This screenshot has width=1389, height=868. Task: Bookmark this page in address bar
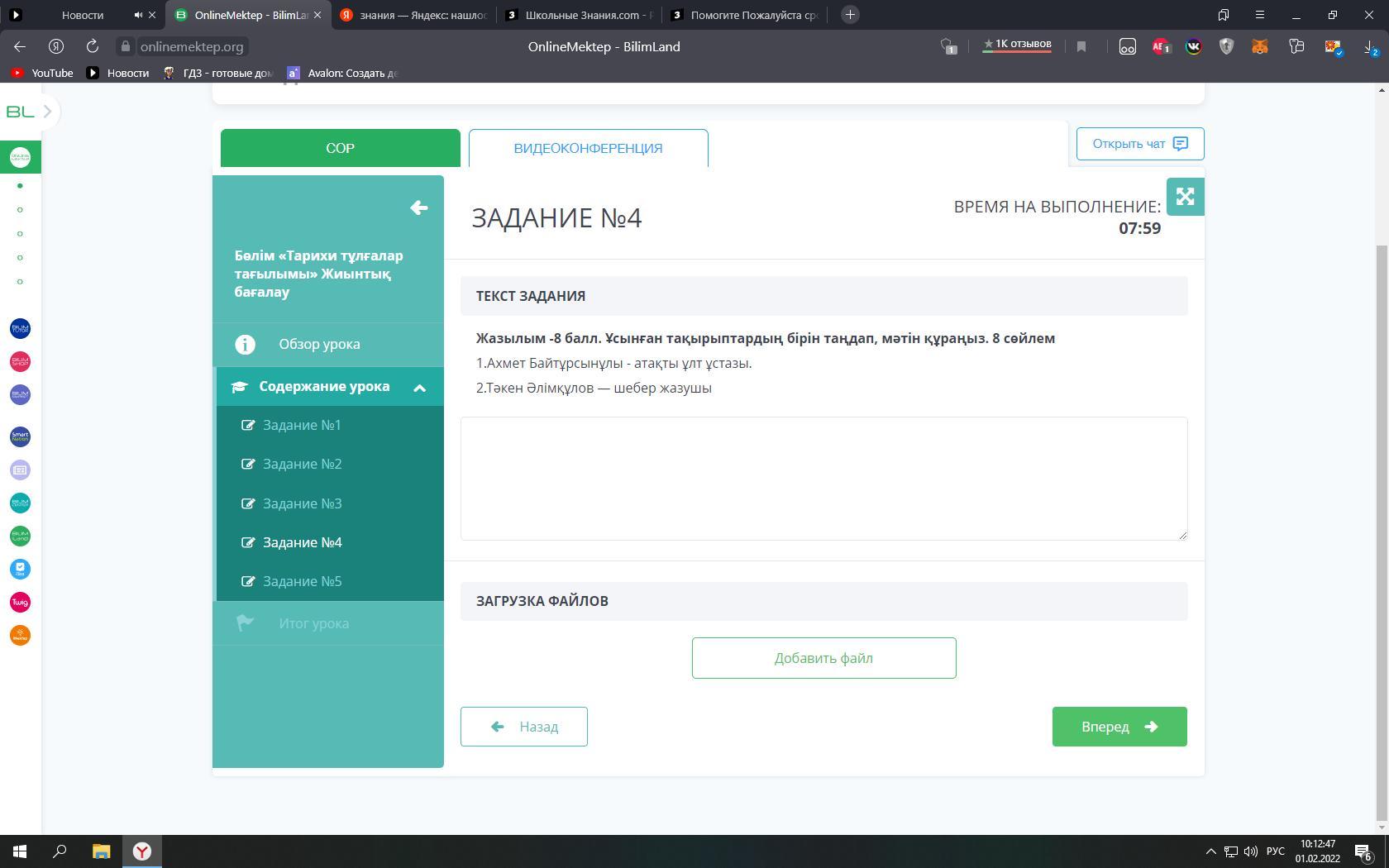[x=1081, y=47]
